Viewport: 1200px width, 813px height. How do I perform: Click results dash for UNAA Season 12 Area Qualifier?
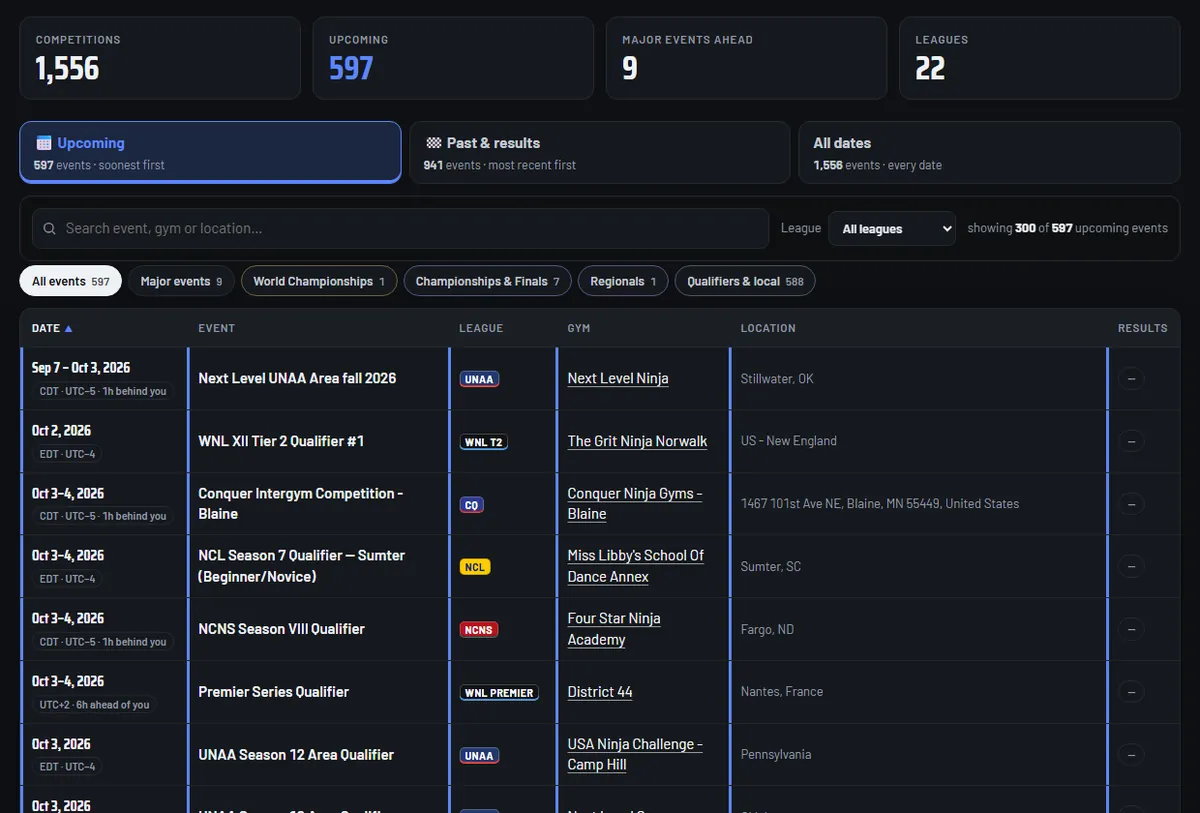coord(1131,755)
